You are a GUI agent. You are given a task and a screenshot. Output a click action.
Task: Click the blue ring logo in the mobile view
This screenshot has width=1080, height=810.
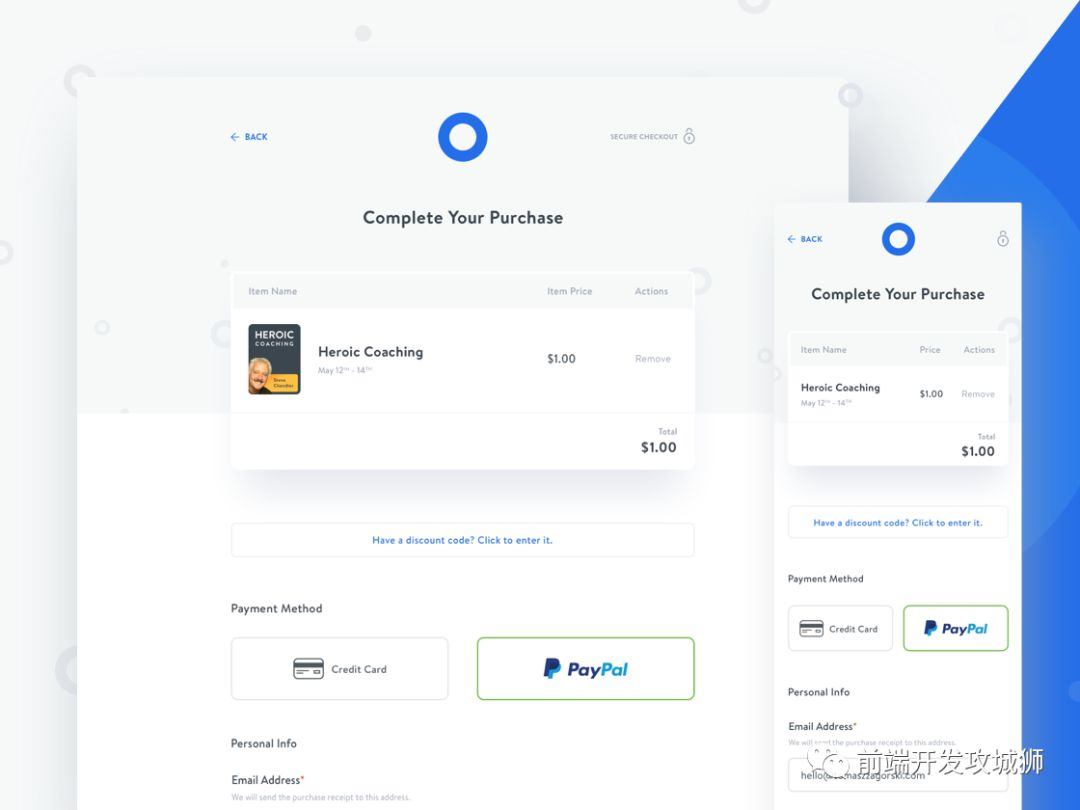[x=898, y=239]
